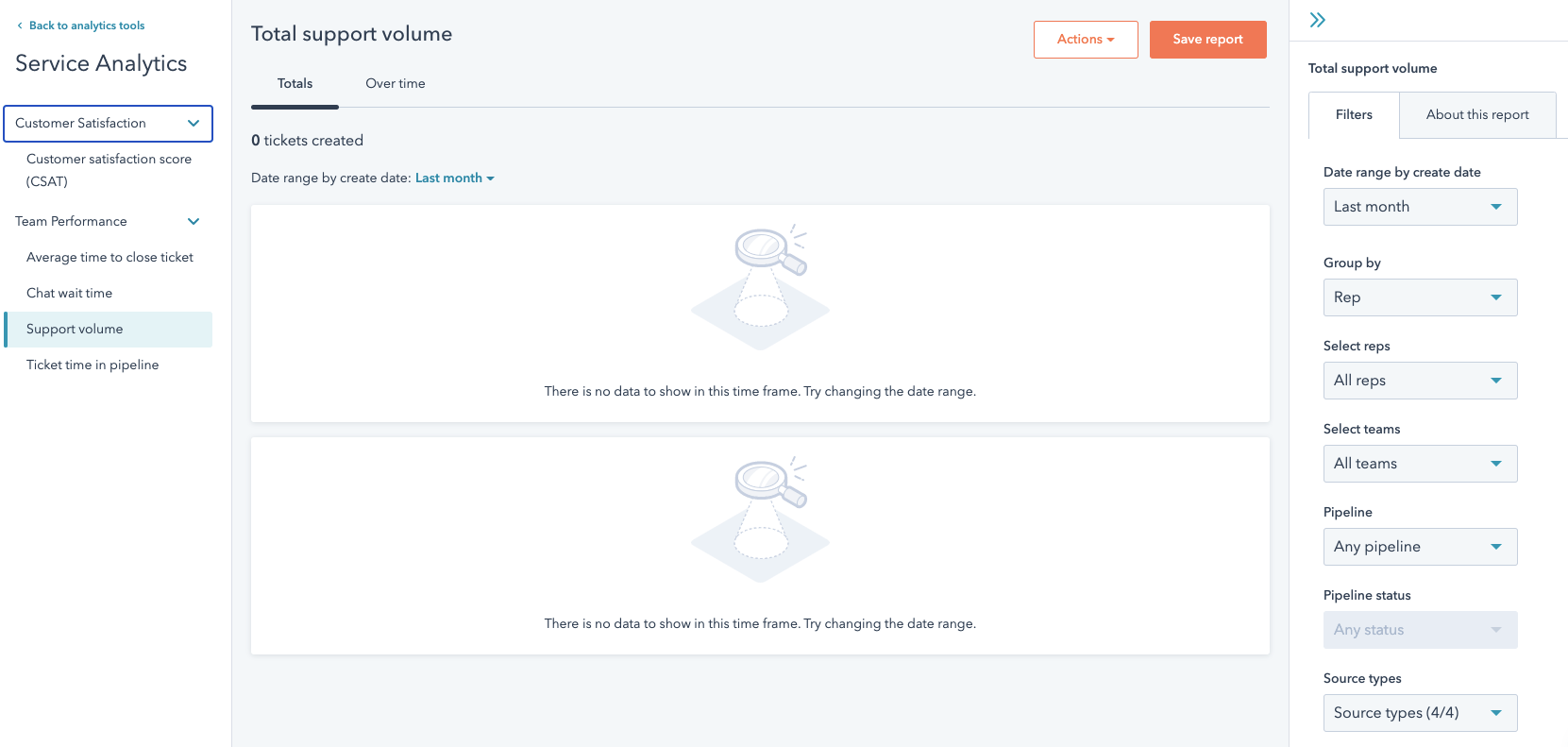Viewport: 1568px width, 747px height.
Task: Click the Total support volume heading
Action: pos(351,34)
